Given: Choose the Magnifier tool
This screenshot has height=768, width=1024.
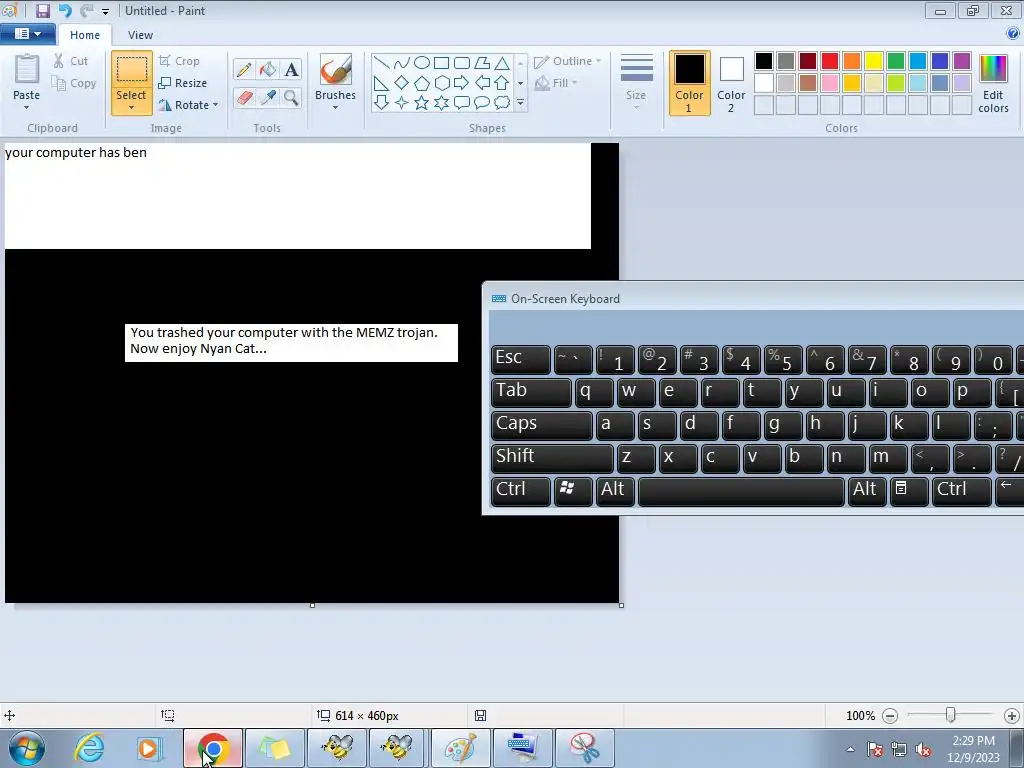Looking at the screenshot, I should click(291, 97).
